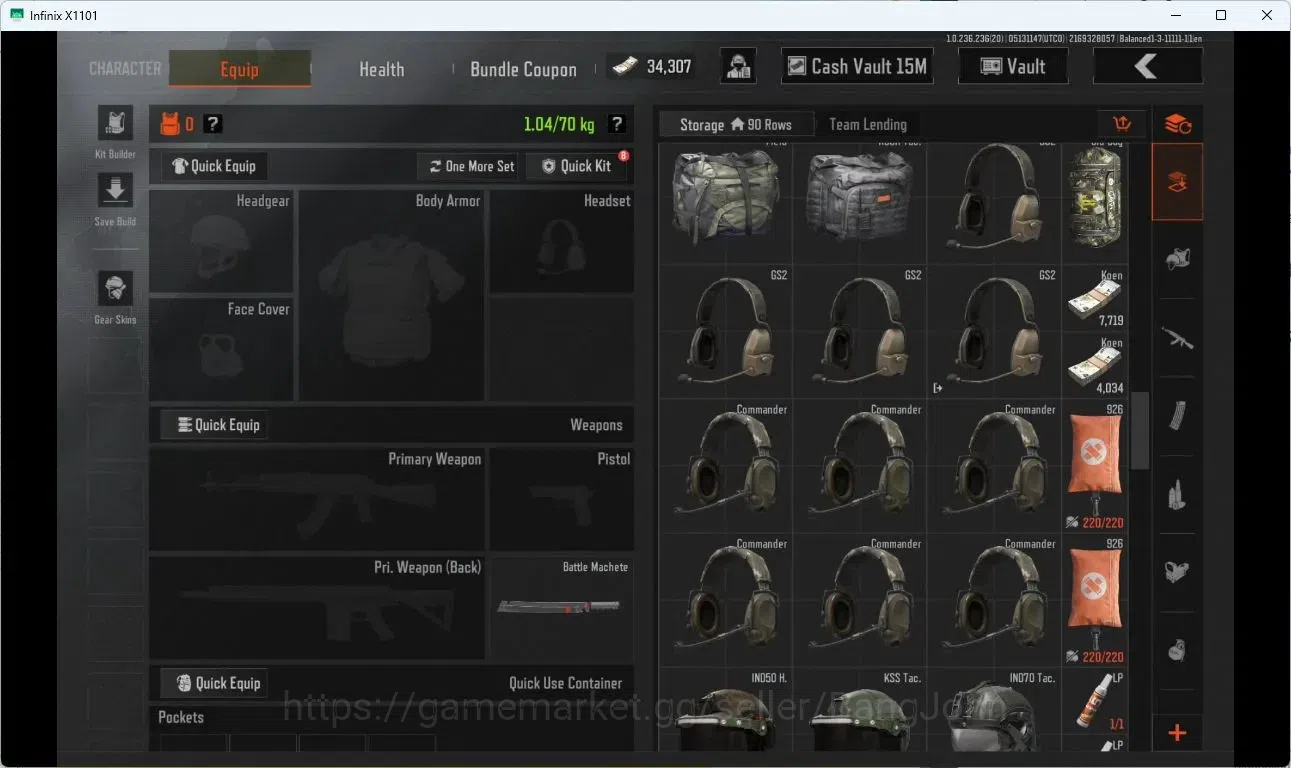This screenshot has height=768, width=1291.
Task: Switch to the Equip tab
Action: tap(239, 69)
